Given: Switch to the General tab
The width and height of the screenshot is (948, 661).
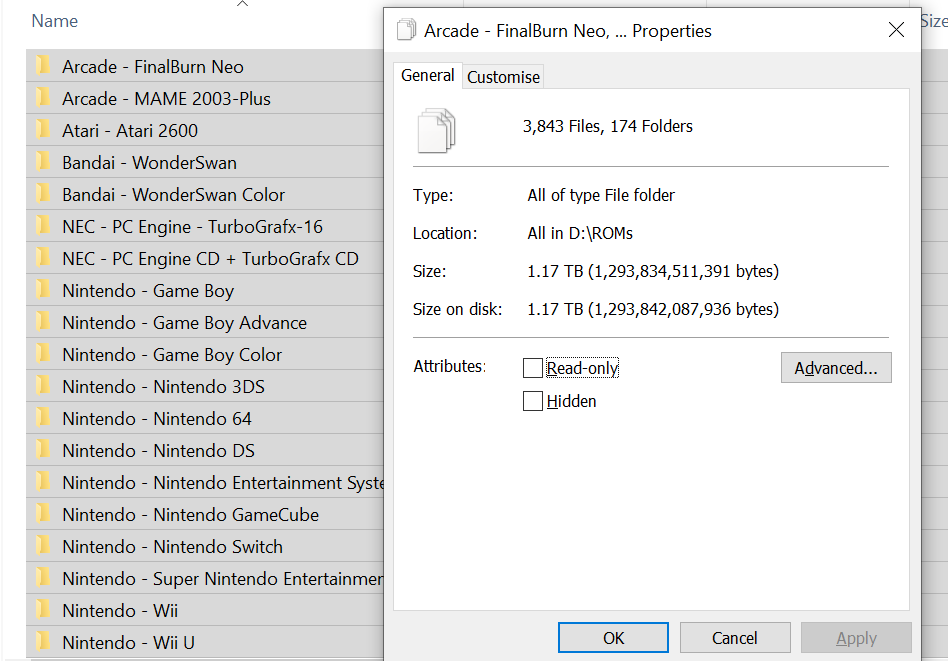Looking at the screenshot, I should [427, 76].
